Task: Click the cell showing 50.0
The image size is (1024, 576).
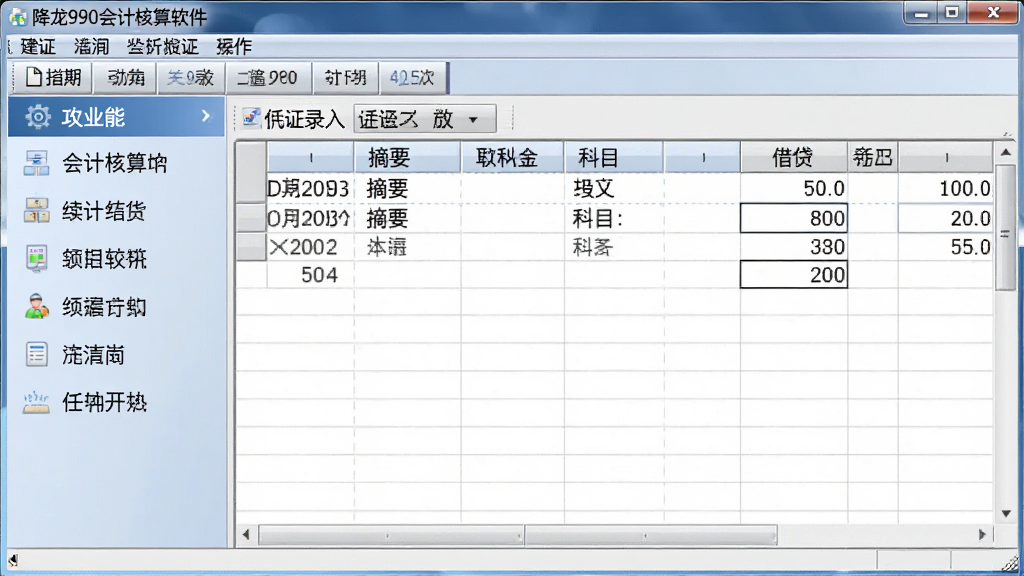Action: [x=793, y=188]
